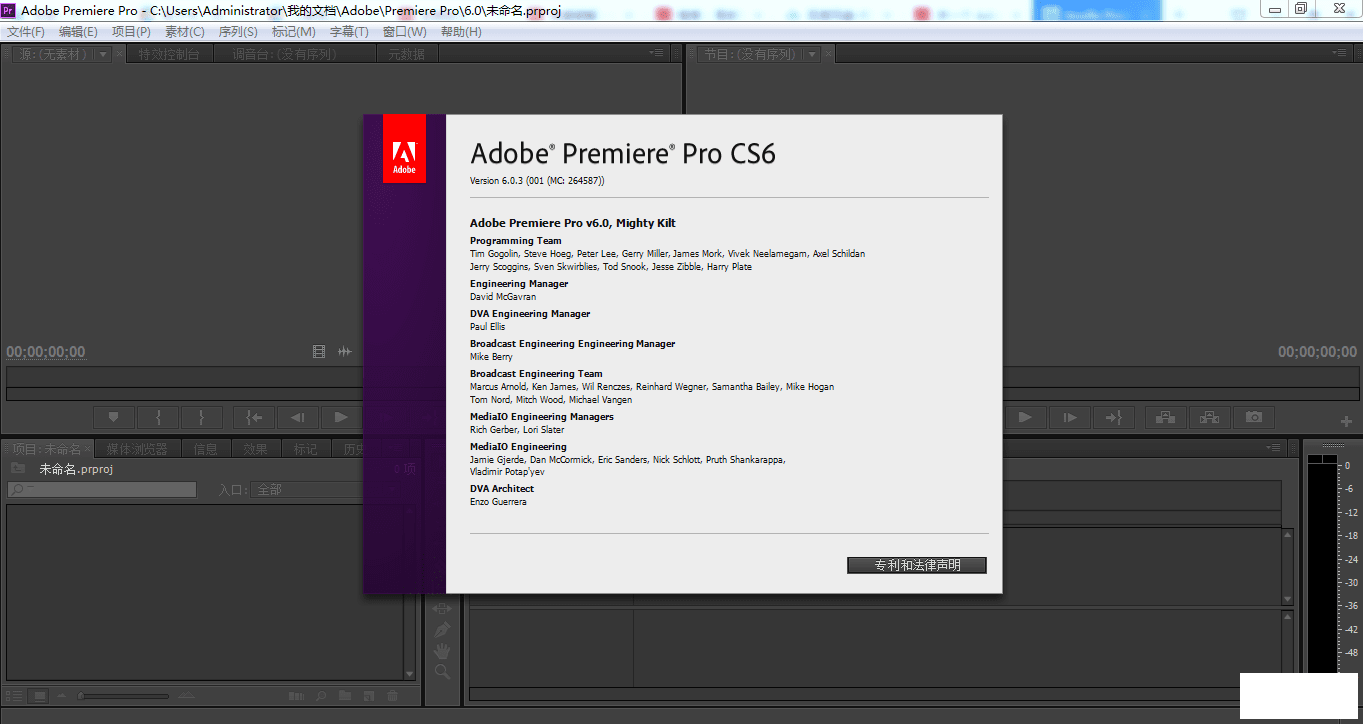Open 窗口(W) menu
The height and width of the screenshot is (724, 1363).
404,32
